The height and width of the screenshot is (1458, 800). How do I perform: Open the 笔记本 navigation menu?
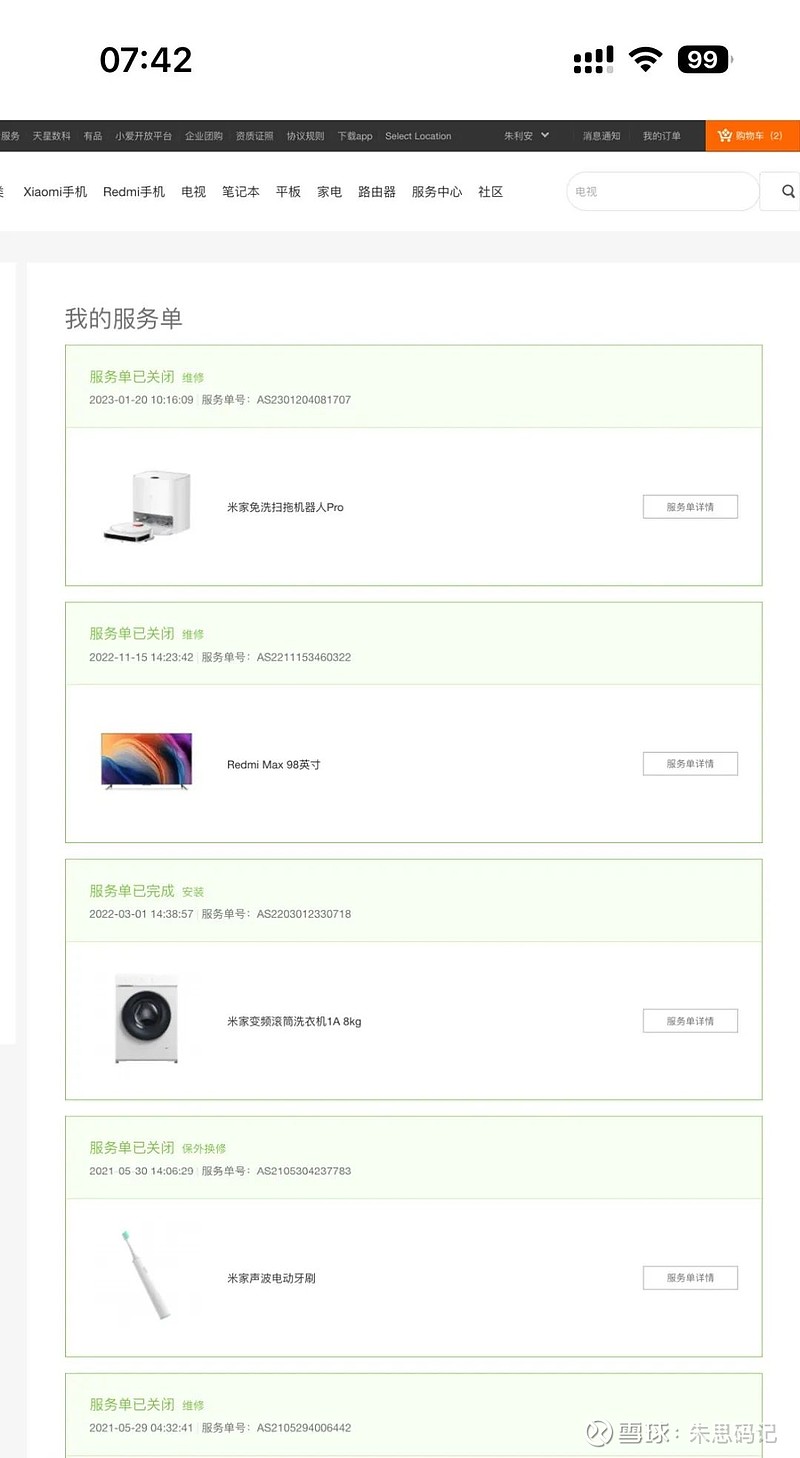(x=240, y=192)
